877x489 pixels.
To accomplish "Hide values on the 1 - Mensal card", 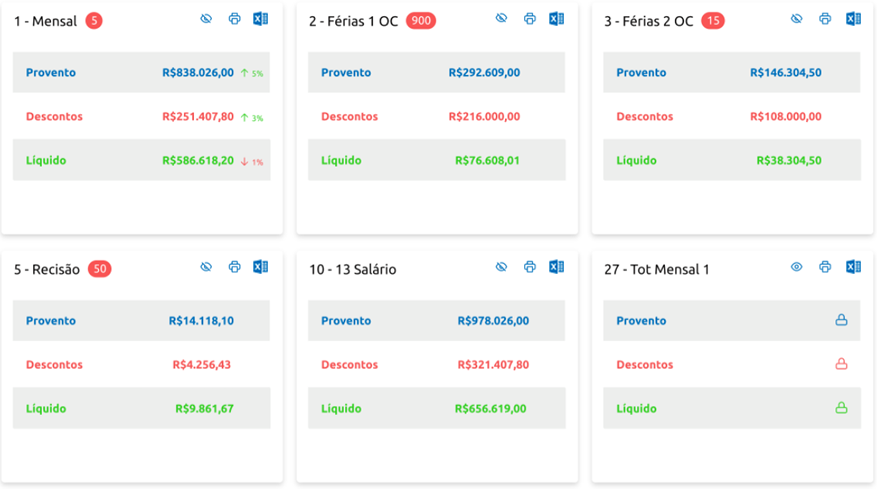I will (206, 19).
